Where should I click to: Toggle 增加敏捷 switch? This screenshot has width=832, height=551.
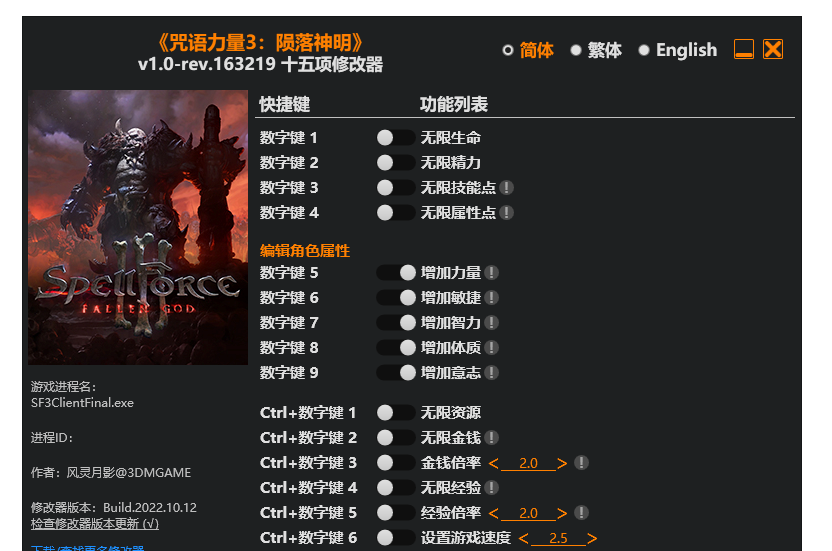396,297
